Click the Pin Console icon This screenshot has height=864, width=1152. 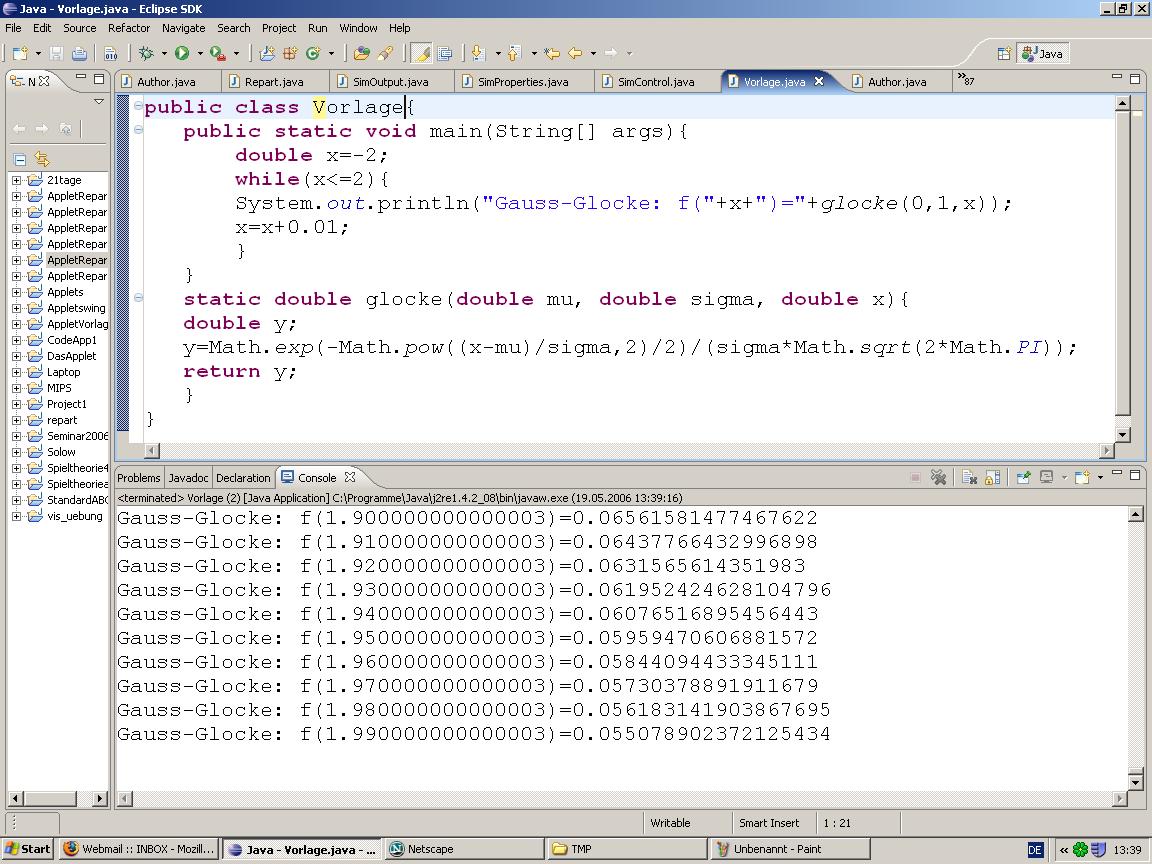point(1023,478)
